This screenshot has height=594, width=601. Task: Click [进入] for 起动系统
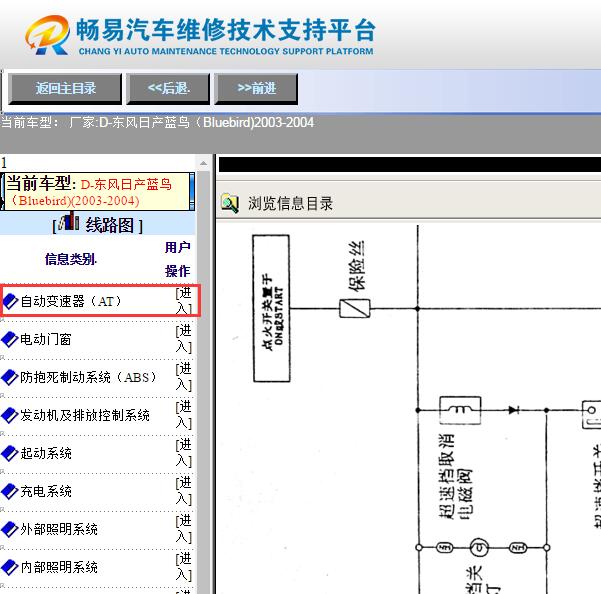pyautogui.click(x=184, y=453)
